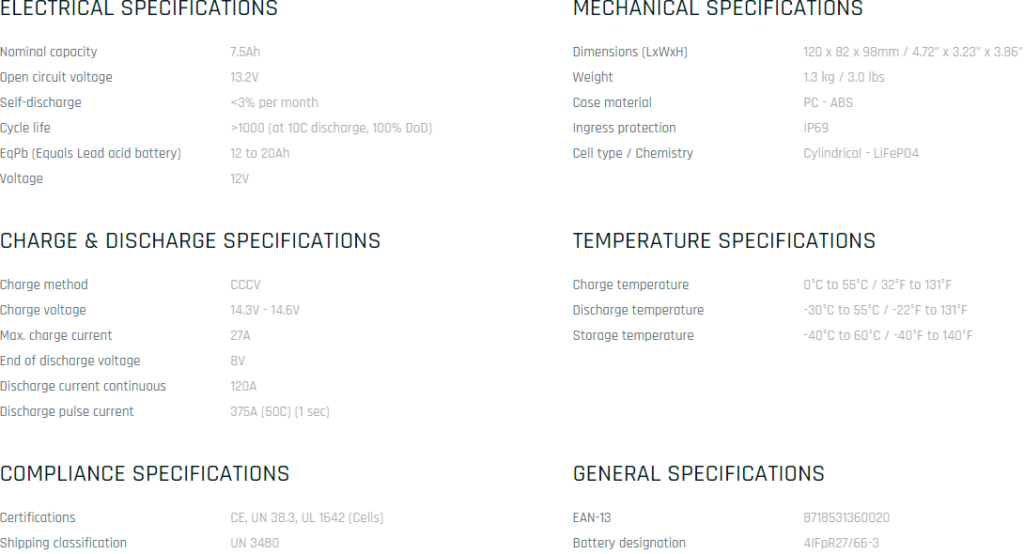Click the Cylindrical - LiFePO4 chemistry value
1024x554 pixels.
click(860, 153)
